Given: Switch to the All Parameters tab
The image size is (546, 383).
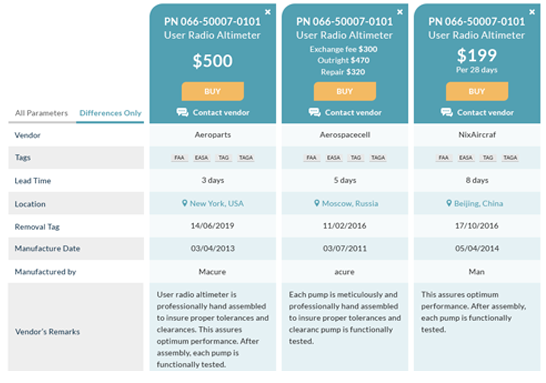Looking at the screenshot, I should [41, 113].
